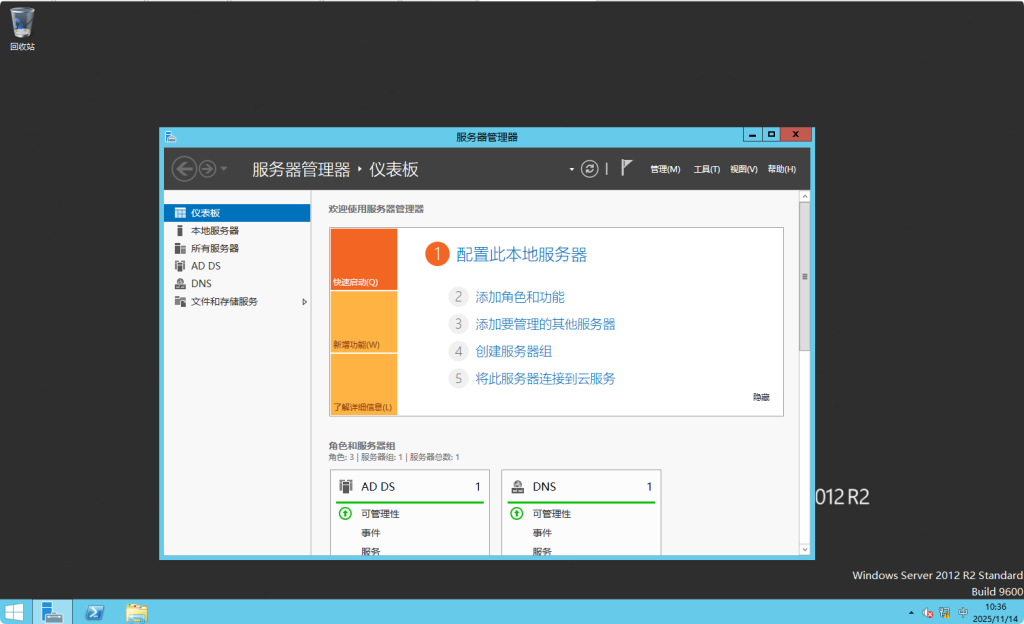Open the notifications flag icon
1024x624 pixels.
click(628, 168)
